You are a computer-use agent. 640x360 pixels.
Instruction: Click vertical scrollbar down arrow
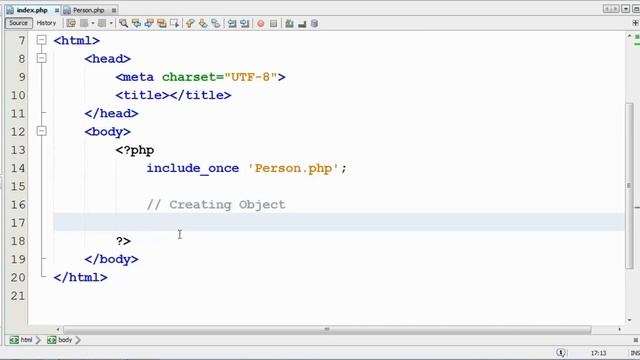click(x=629, y=320)
